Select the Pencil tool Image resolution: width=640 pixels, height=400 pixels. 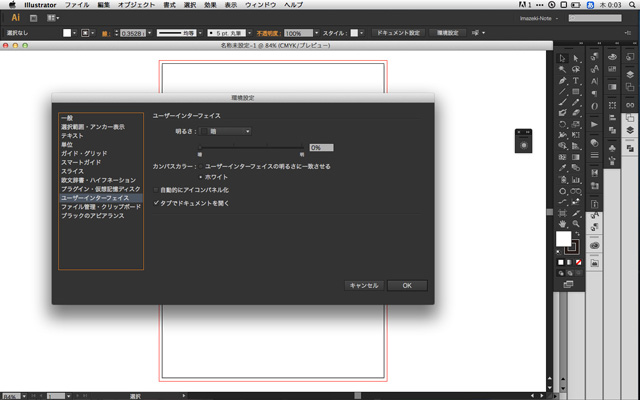click(576, 102)
